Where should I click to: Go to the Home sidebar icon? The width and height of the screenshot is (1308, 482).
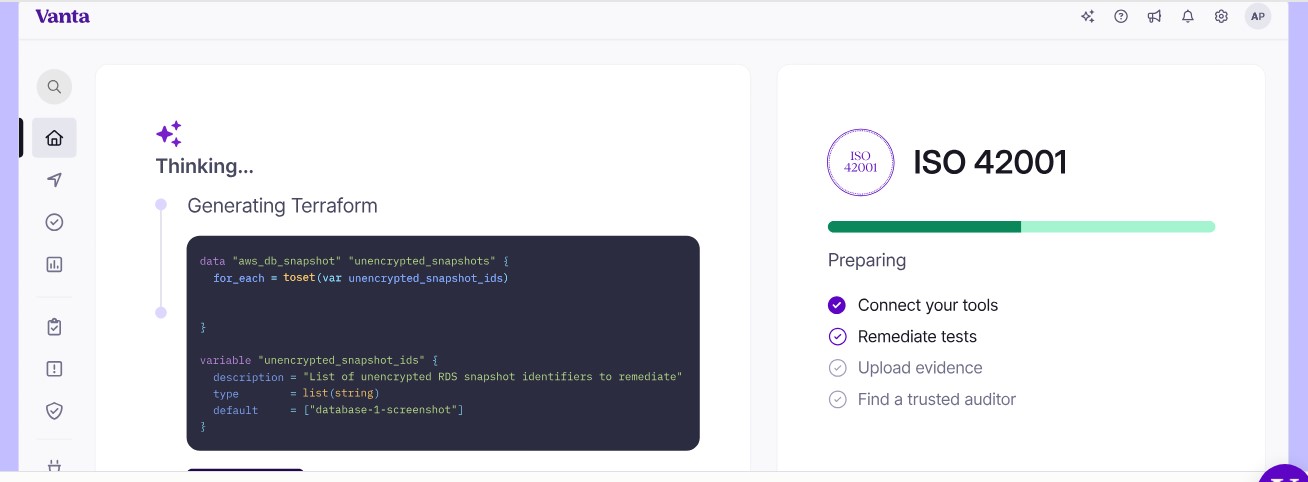[x=54, y=138]
